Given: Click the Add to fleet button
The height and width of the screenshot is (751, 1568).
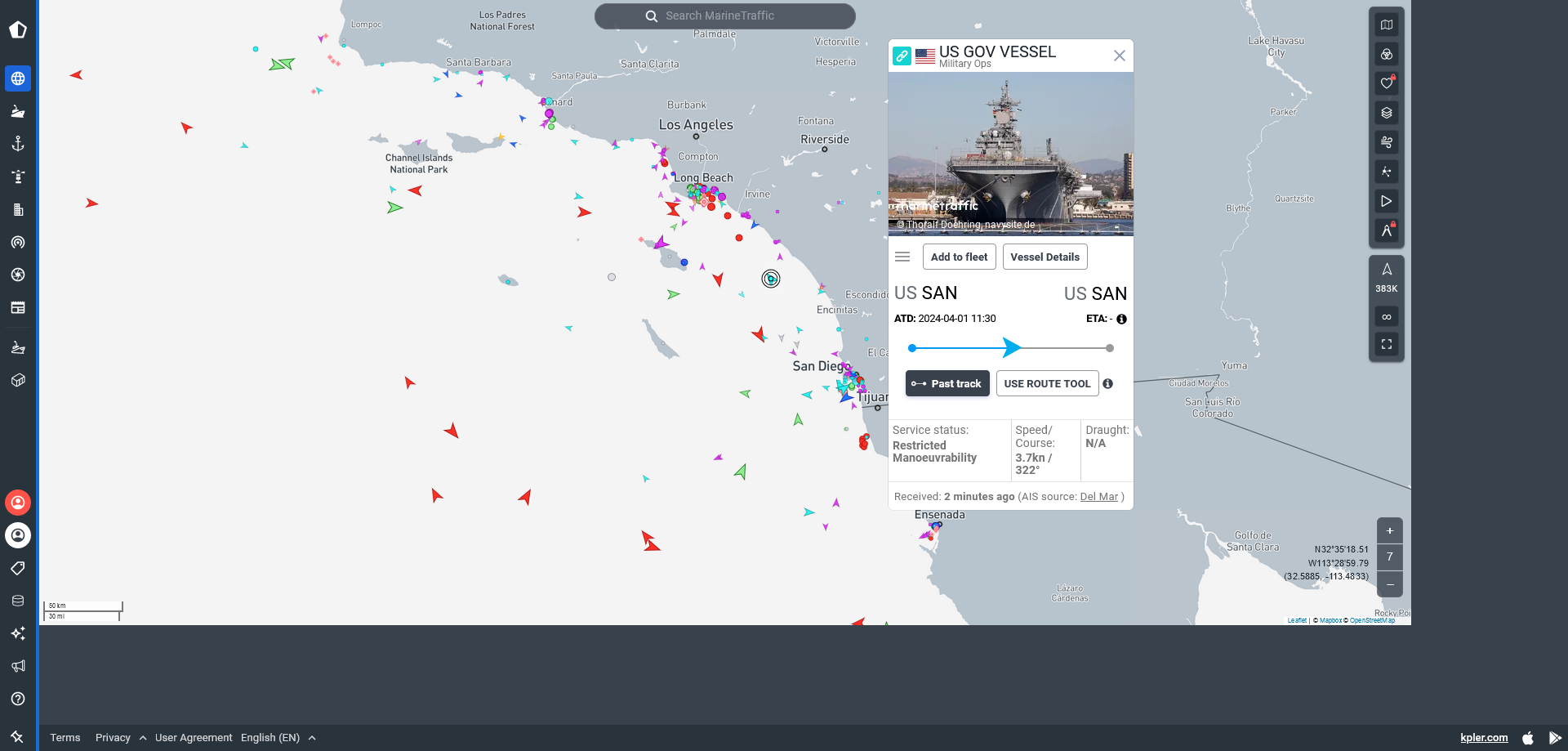Looking at the screenshot, I should coord(960,257).
